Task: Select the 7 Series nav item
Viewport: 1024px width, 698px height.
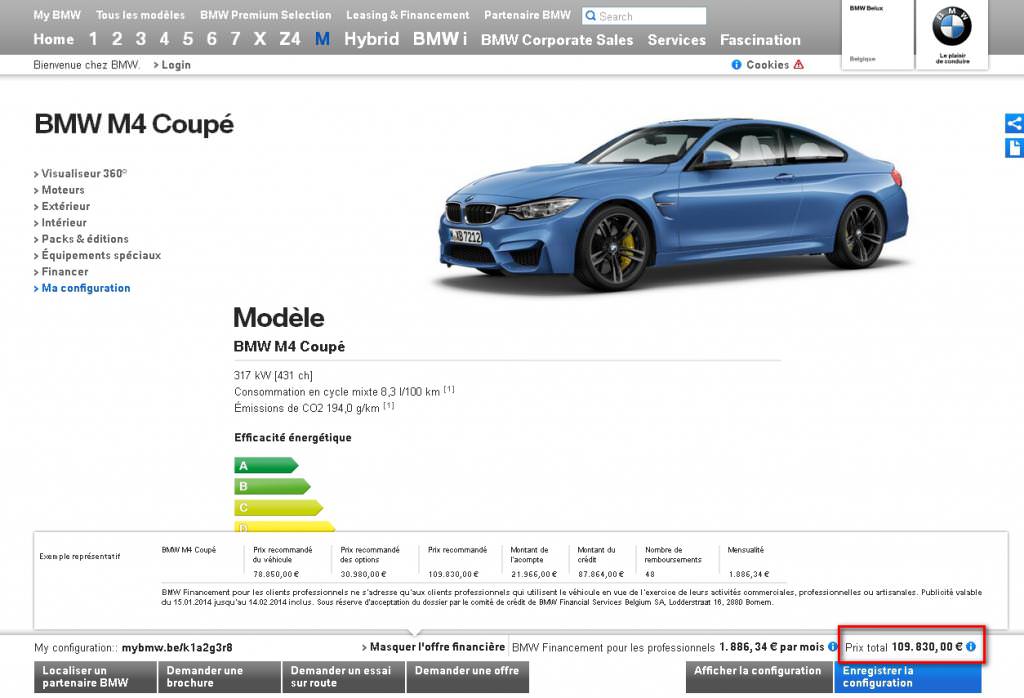Action: click(235, 39)
